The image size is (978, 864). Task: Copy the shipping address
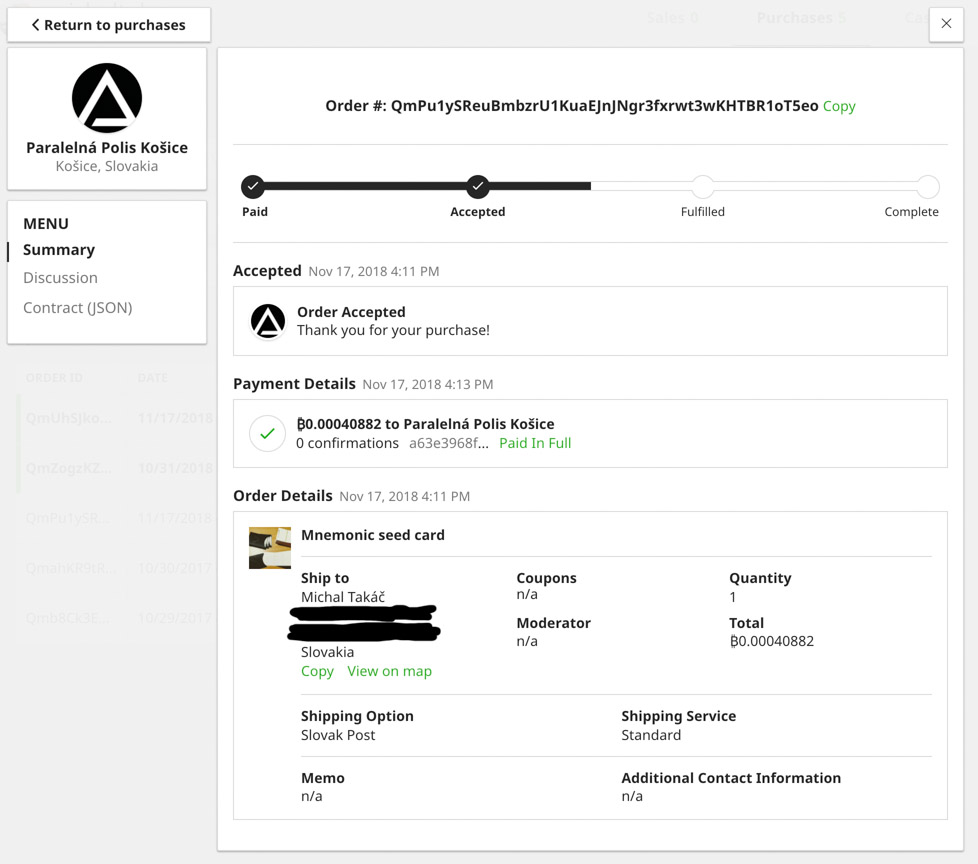point(317,671)
